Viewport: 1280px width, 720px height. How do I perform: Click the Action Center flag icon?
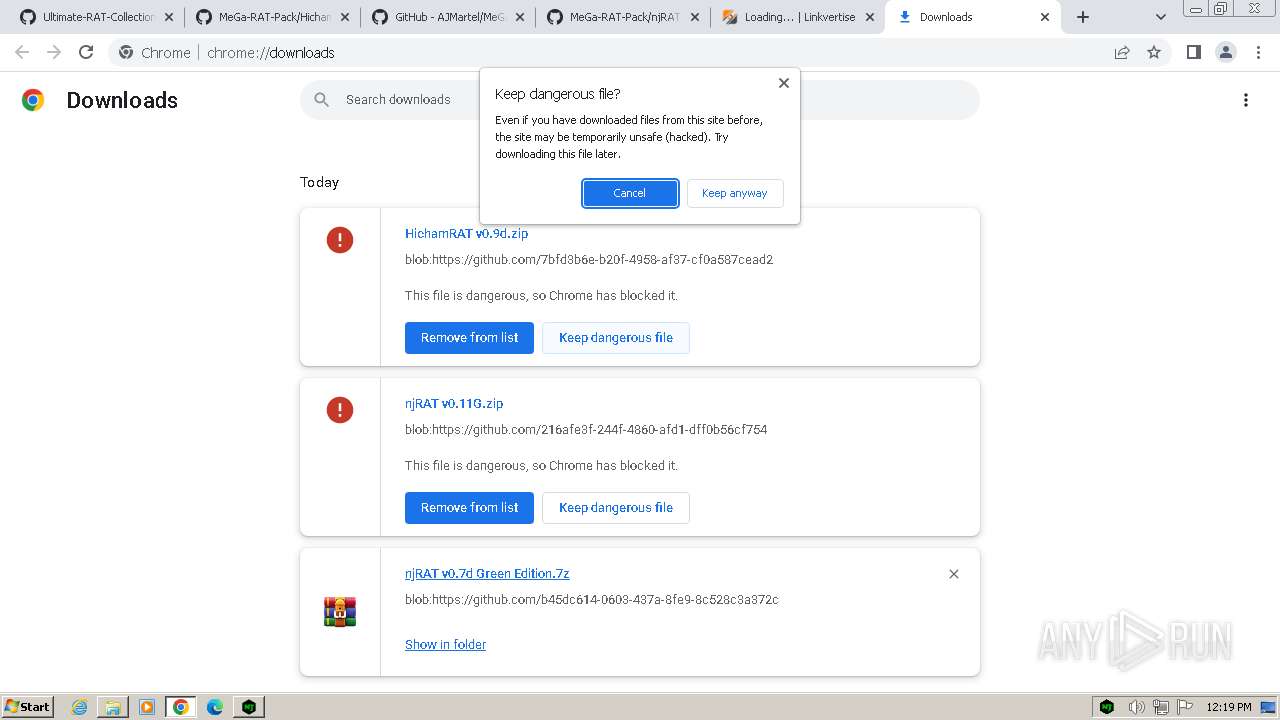pyautogui.click(x=1184, y=707)
